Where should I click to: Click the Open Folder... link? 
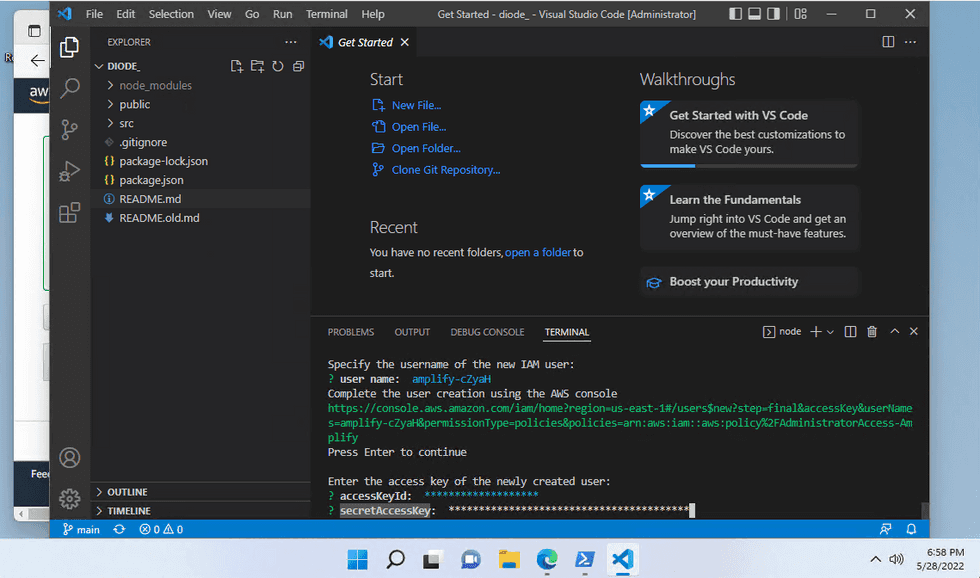(426, 148)
